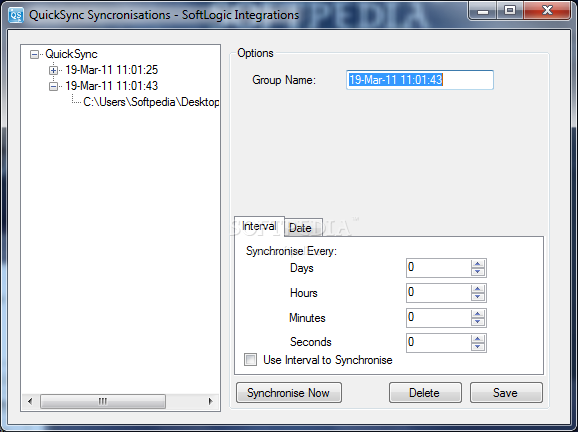Image resolution: width=578 pixels, height=432 pixels.
Task: Click the Delete button
Action: [425, 393]
